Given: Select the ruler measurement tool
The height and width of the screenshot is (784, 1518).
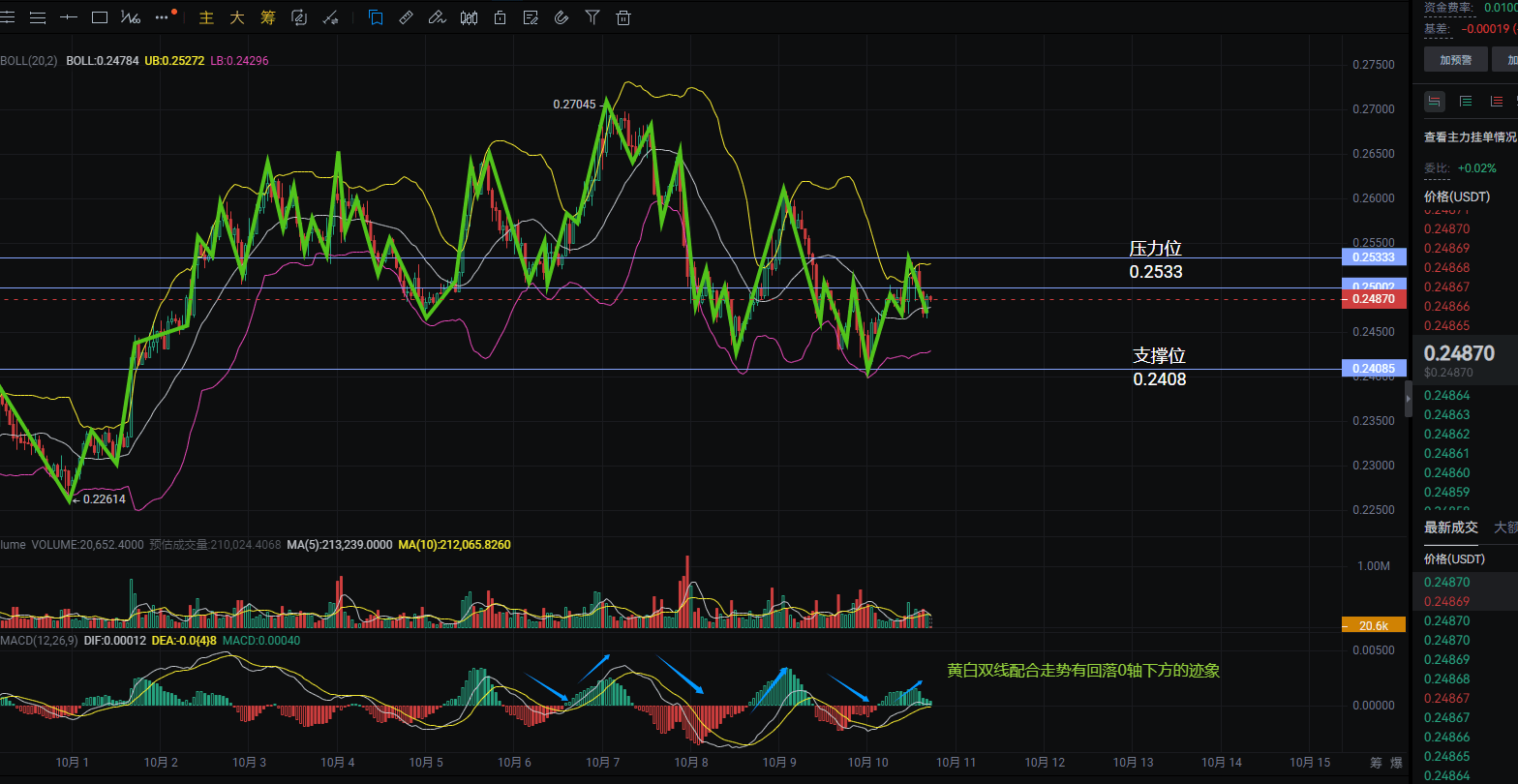Looking at the screenshot, I should 406,17.
